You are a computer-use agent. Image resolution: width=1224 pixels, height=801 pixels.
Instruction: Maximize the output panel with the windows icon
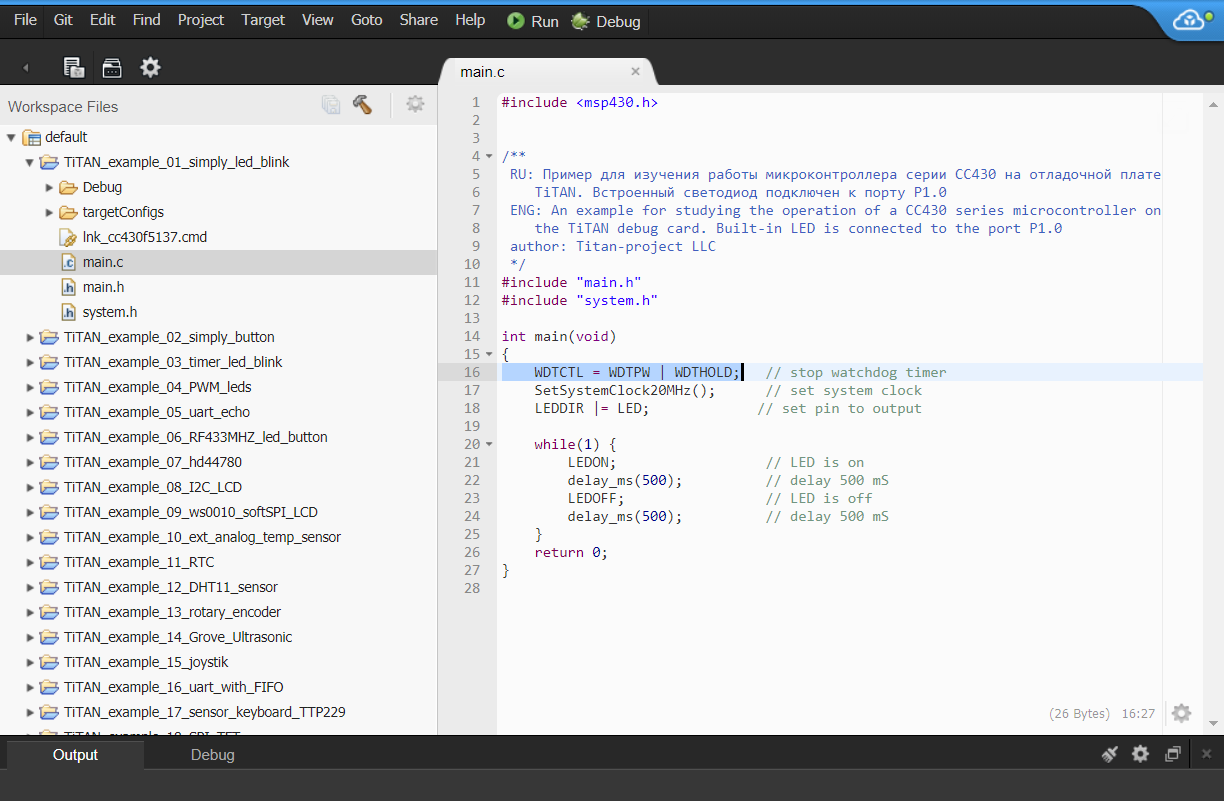pyautogui.click(x=1173, y=754)
